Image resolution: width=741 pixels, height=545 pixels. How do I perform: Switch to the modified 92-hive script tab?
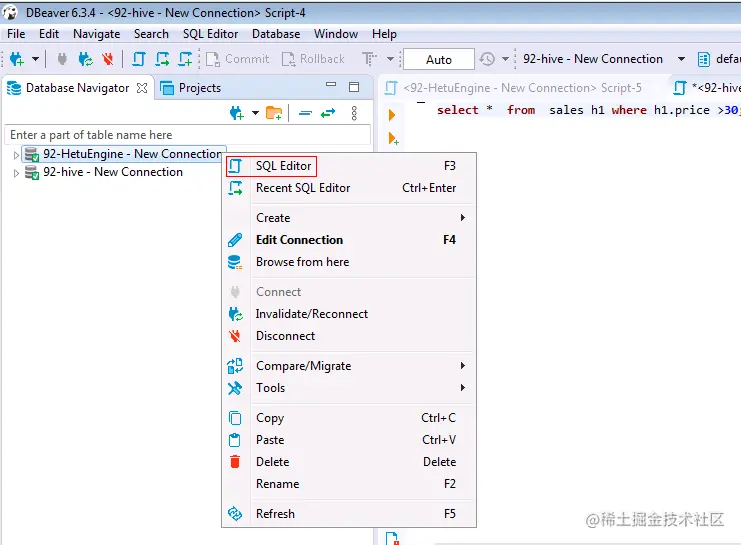coord(706,88)
